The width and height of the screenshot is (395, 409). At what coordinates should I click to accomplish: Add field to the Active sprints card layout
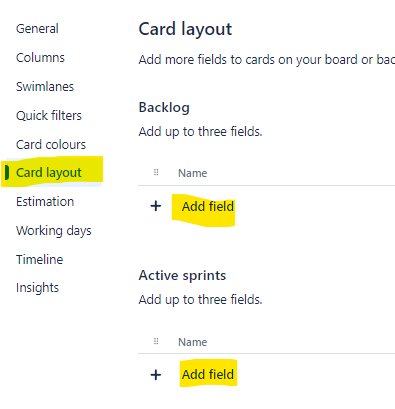click(x=208, y=375)
